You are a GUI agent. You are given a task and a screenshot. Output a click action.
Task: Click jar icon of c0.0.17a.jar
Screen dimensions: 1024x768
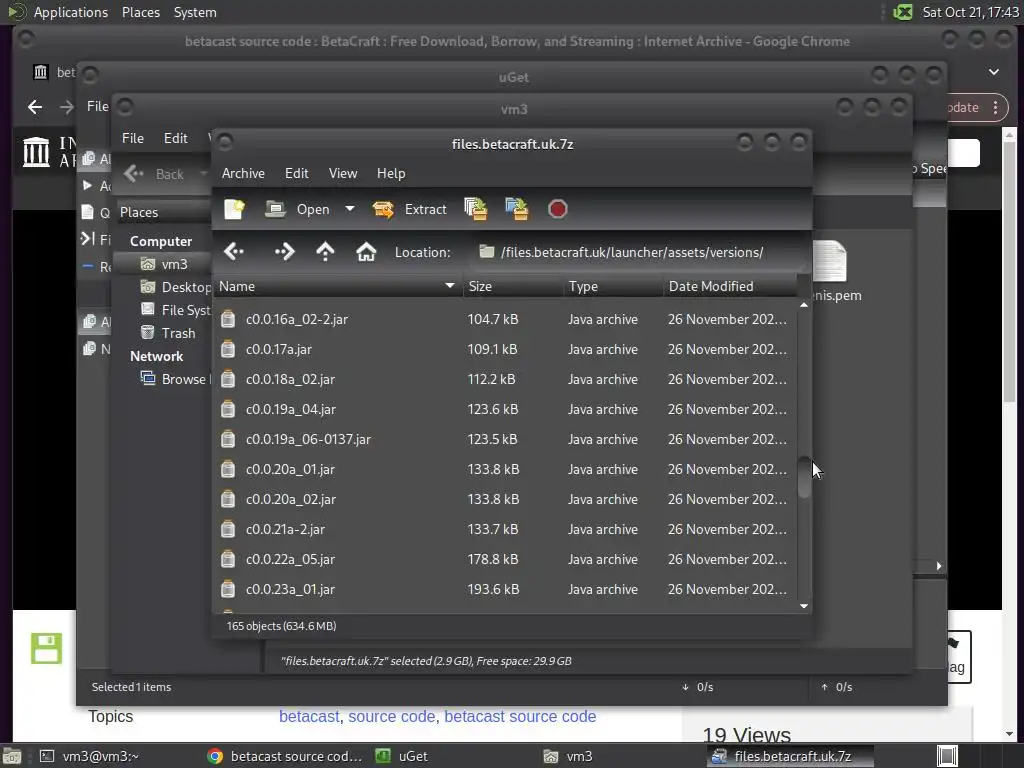[228, 349]
